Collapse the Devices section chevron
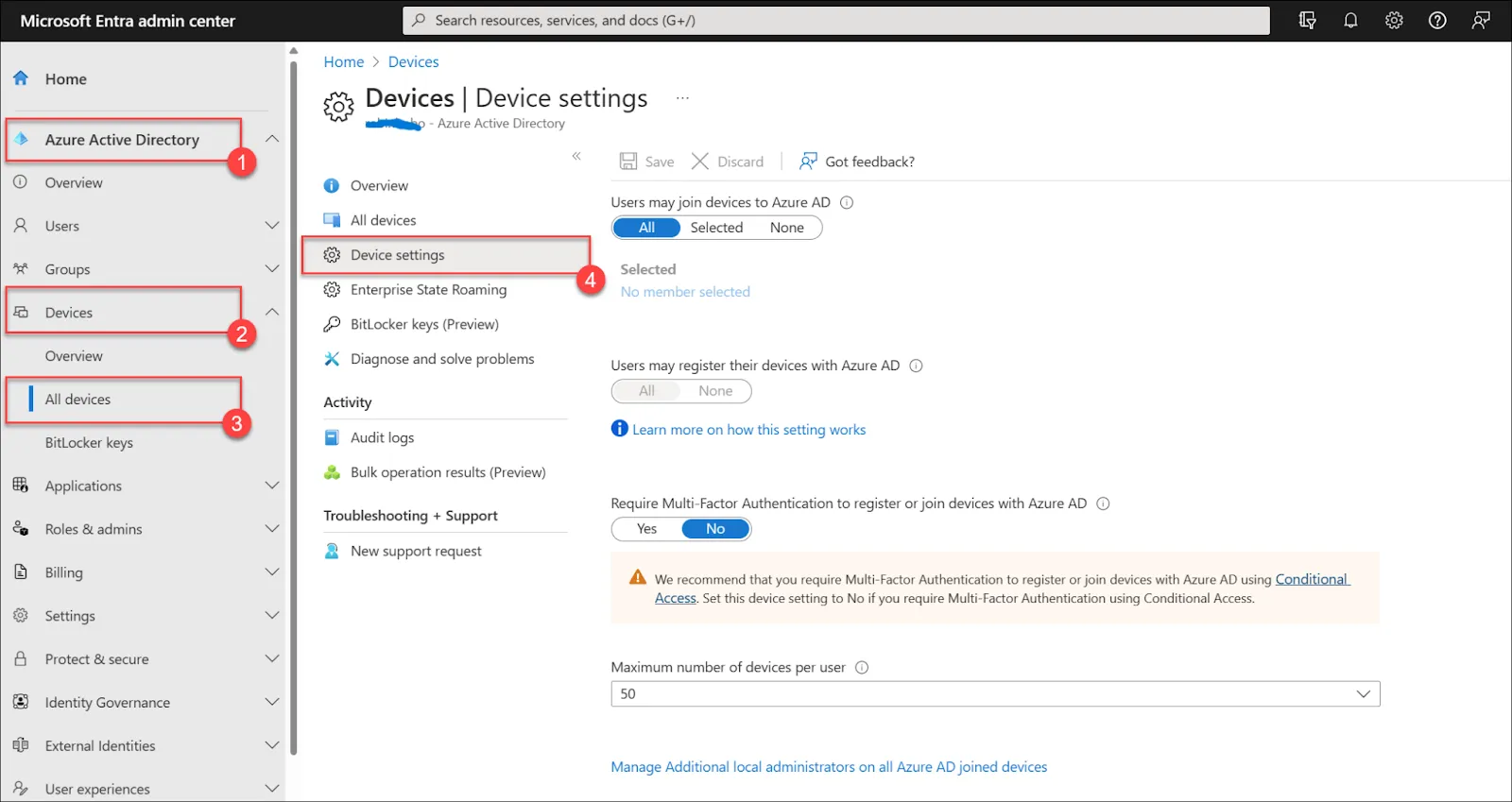 pyautogui.click(x=272, y=312)
